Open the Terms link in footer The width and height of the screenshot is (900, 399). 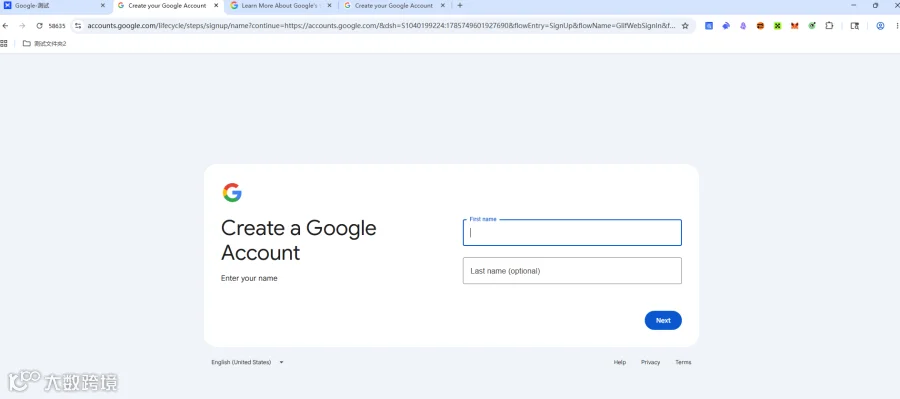coord(683,362)
